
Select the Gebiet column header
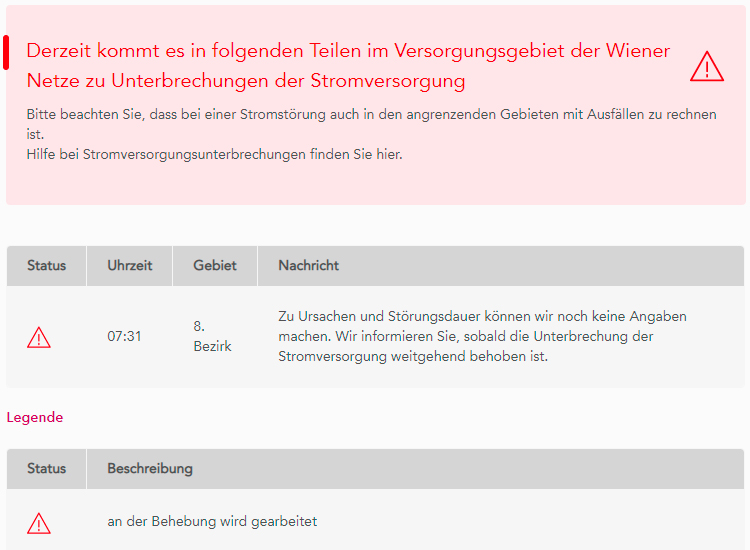(215, 265)
